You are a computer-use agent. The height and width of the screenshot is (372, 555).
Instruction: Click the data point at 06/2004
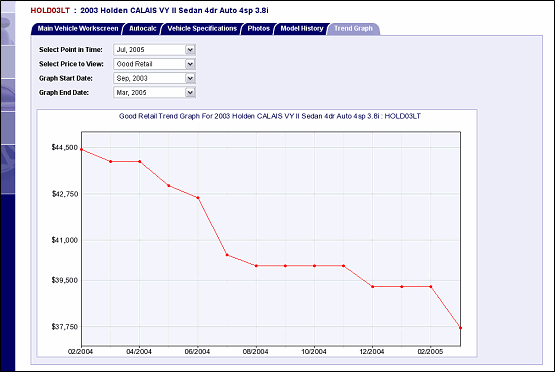click(198, 198)
